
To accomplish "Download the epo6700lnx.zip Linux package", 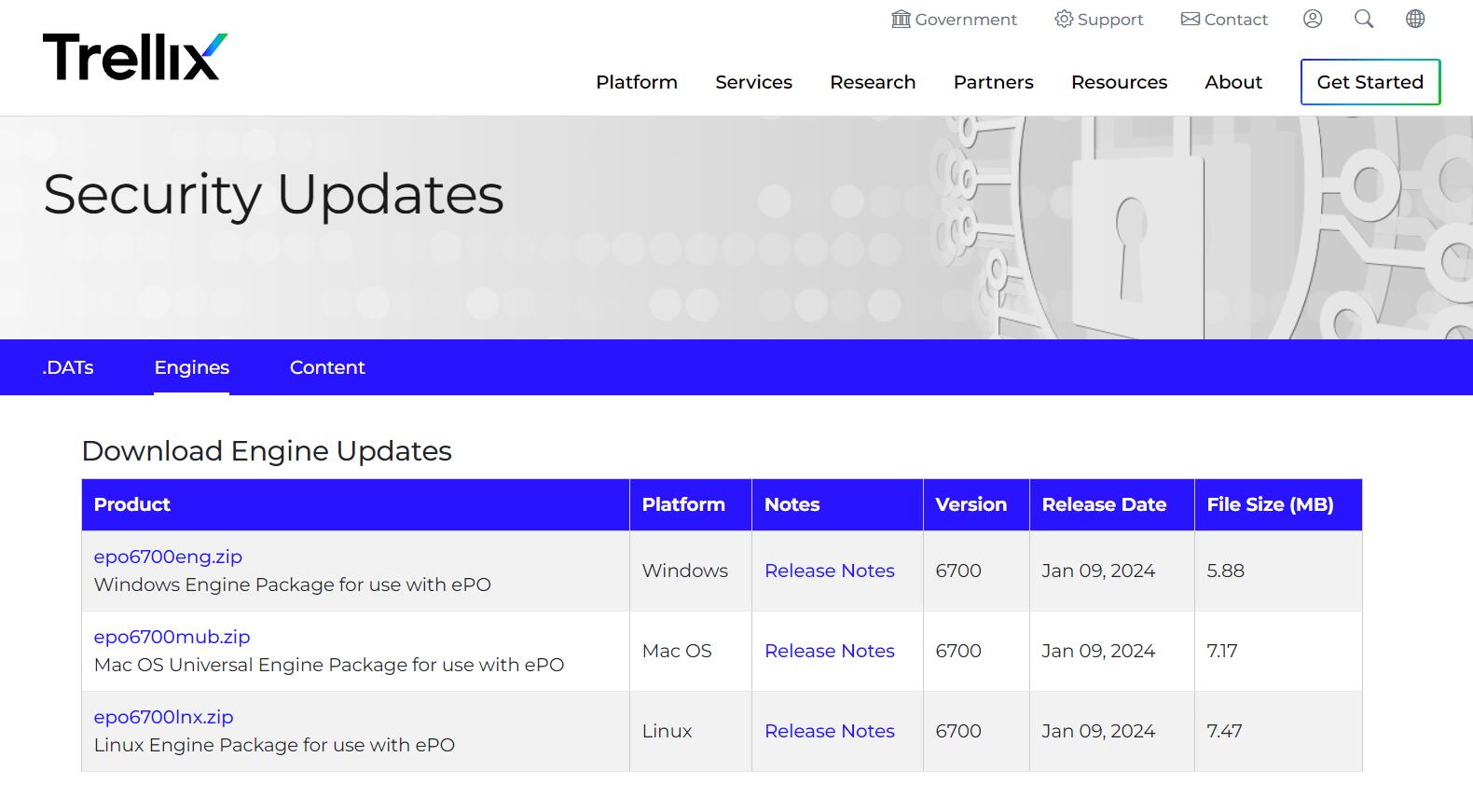I will [163, 717].
